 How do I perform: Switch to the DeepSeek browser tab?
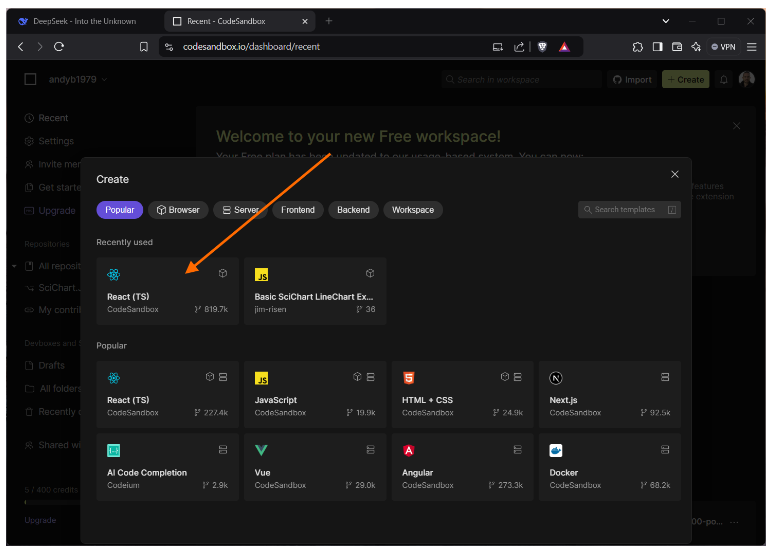point(84,21)
